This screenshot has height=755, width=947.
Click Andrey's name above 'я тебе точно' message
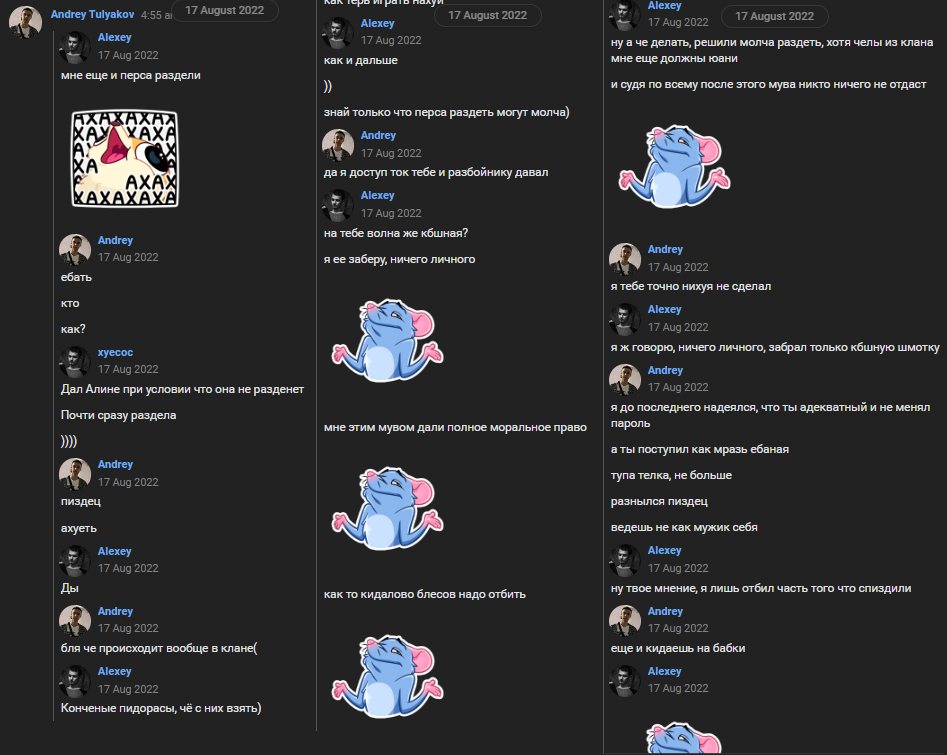[x=665, y=249]
